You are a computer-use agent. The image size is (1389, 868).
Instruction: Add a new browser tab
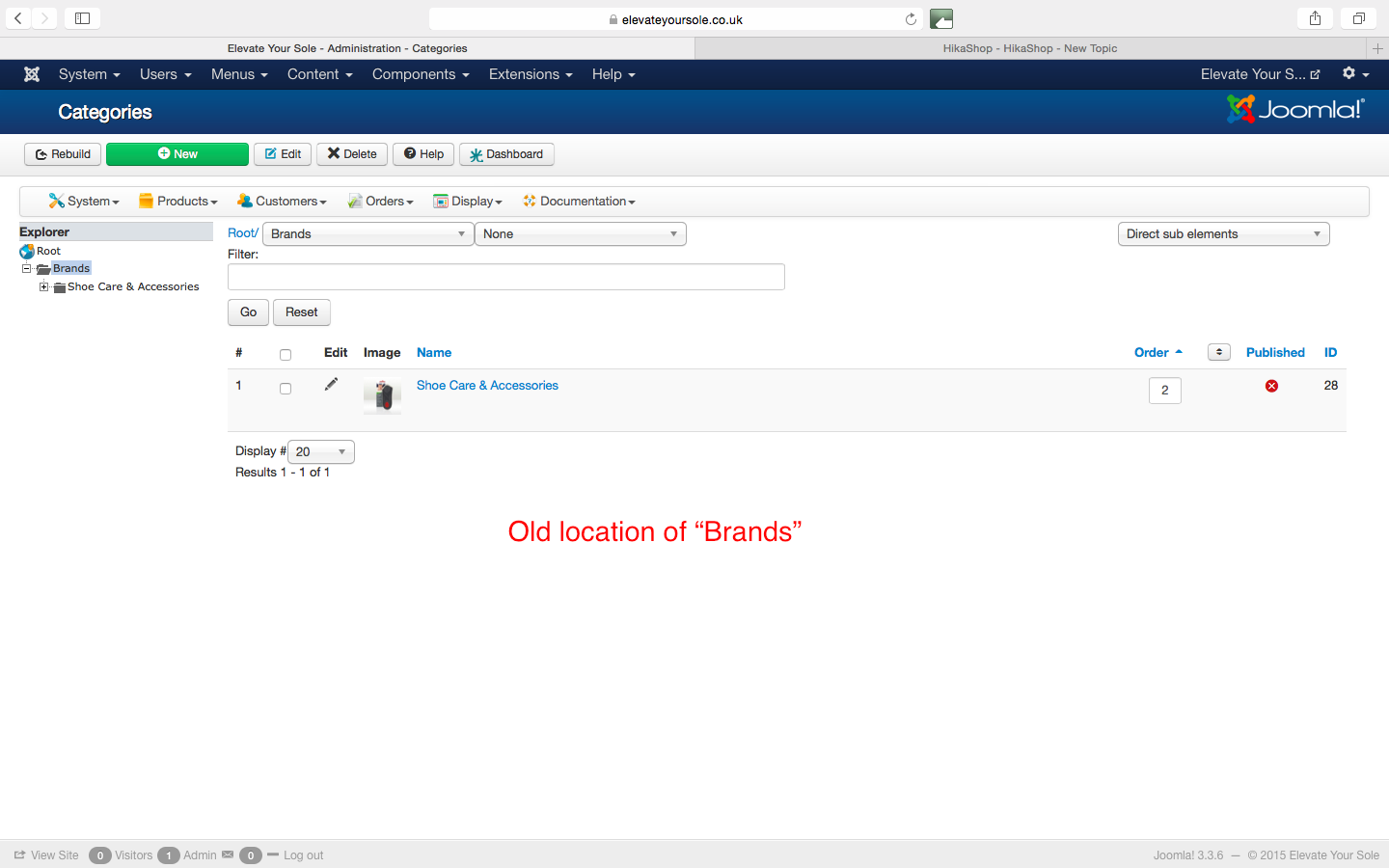[x=1377, y=48]
